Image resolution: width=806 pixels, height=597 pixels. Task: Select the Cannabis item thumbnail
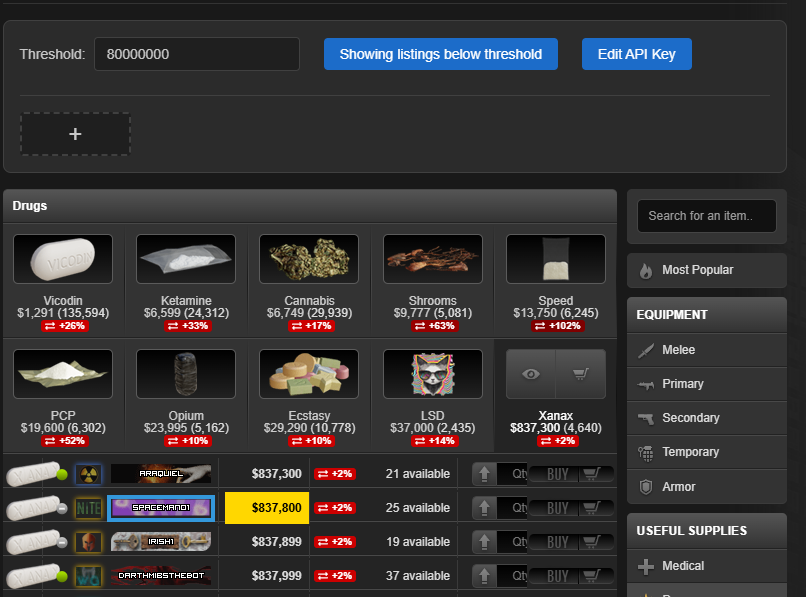coord(309,259)
